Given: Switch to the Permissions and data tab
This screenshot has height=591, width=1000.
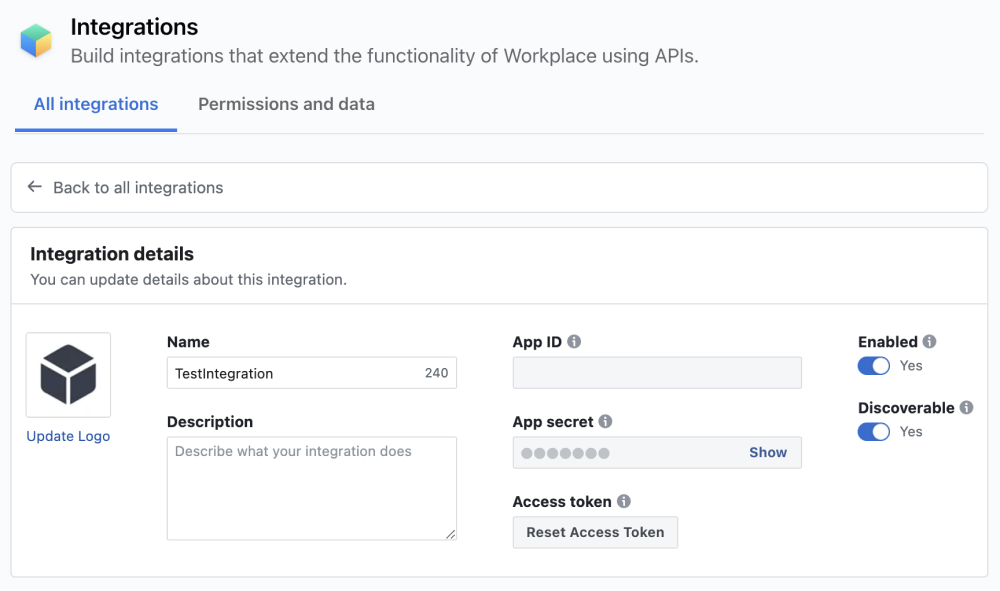Looking at the screenshot, I should click(286, 104).
